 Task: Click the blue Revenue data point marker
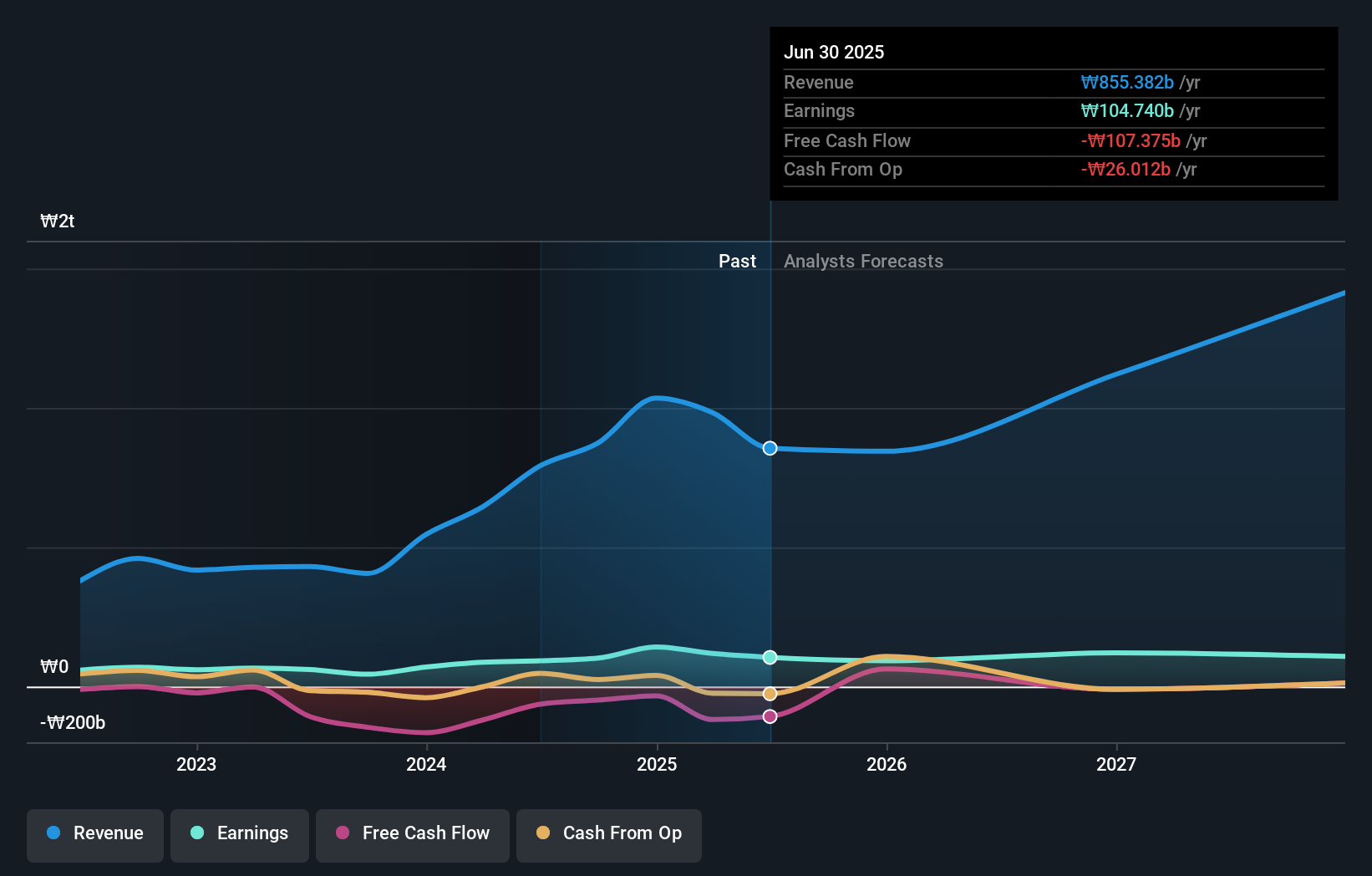click(770, 448)
